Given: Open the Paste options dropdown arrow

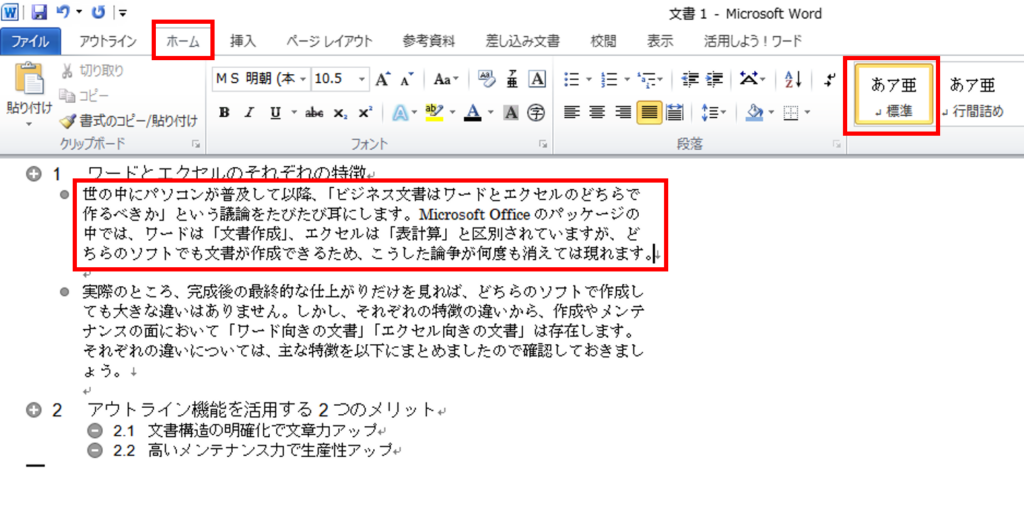Looking at the screenshot, I should click(28, 123).
